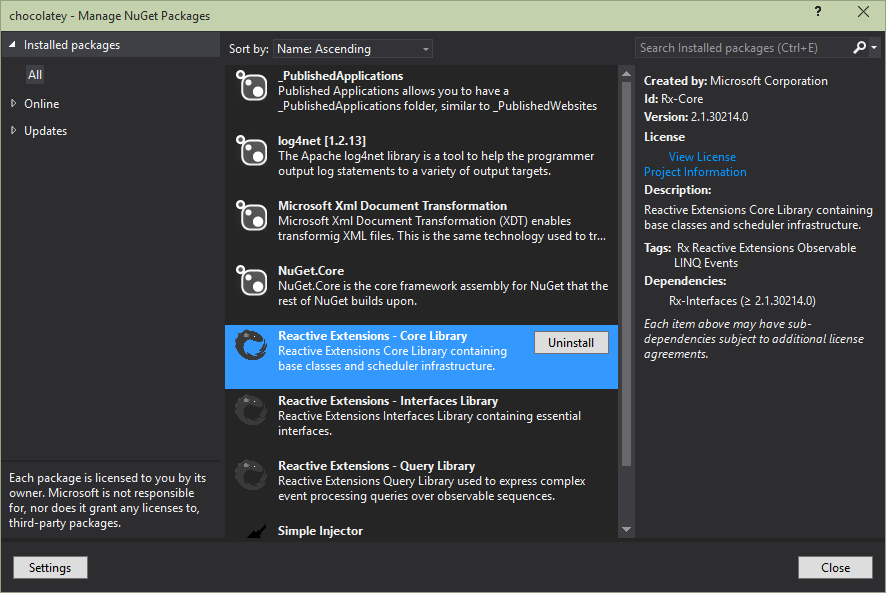886x593 pixels.
Task: Open the View License link
Action: [x=702, y=157]
